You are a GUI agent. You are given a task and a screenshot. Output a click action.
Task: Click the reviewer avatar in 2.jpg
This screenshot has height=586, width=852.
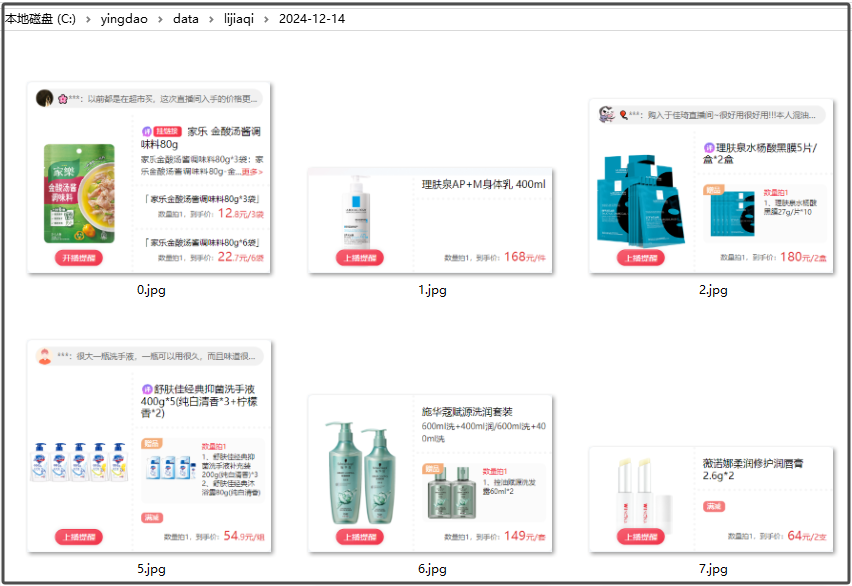click(606, 115)
